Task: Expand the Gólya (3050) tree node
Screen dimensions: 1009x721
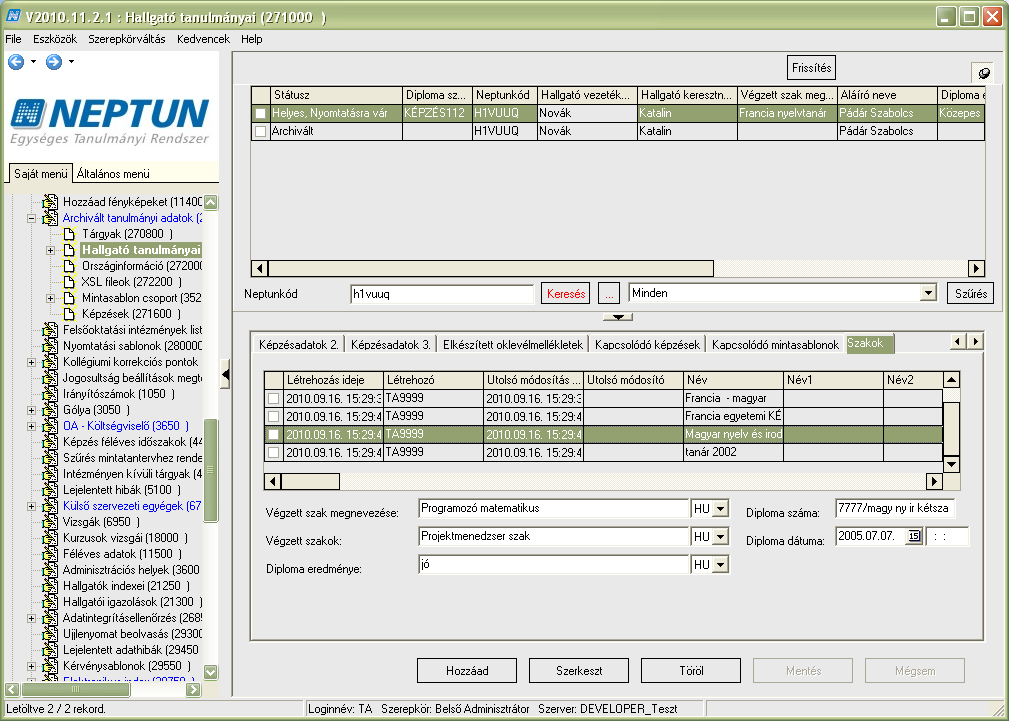Action: (31, 410)
